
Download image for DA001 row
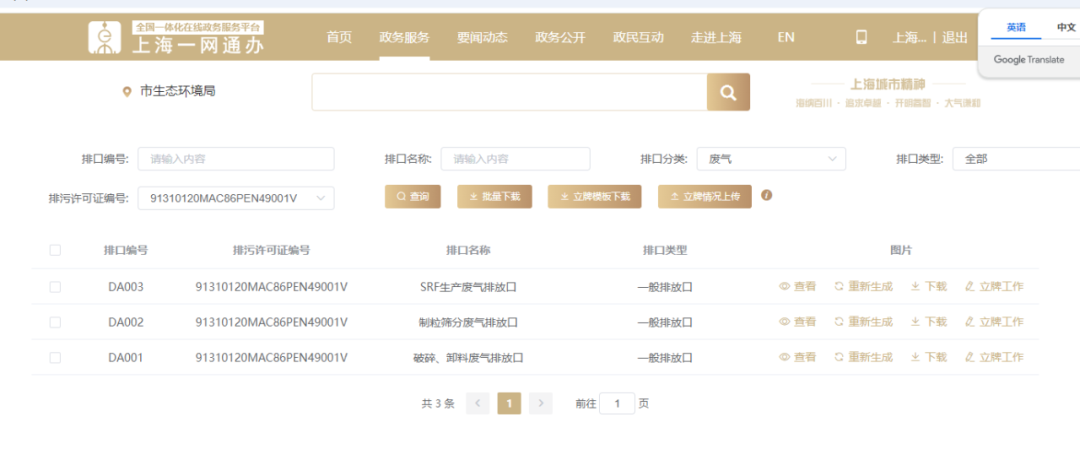[928, 357]
